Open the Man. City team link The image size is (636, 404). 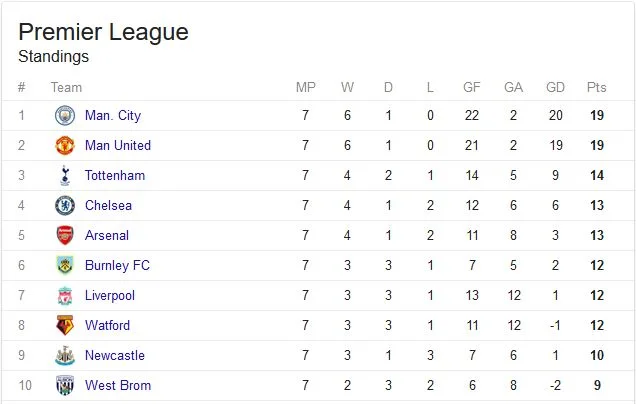click(x=113, y=116)
